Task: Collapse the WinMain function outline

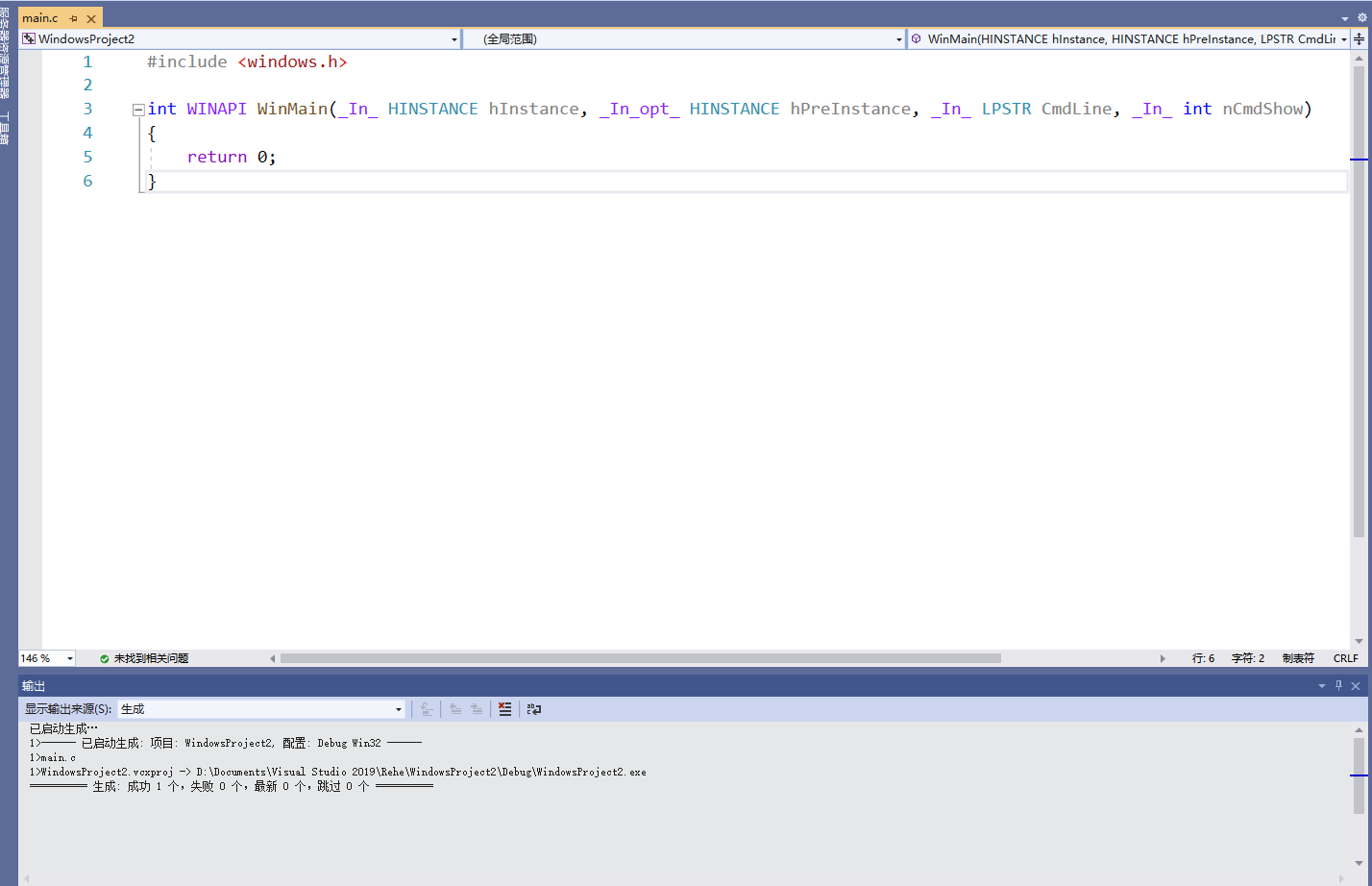Action: 137,110
